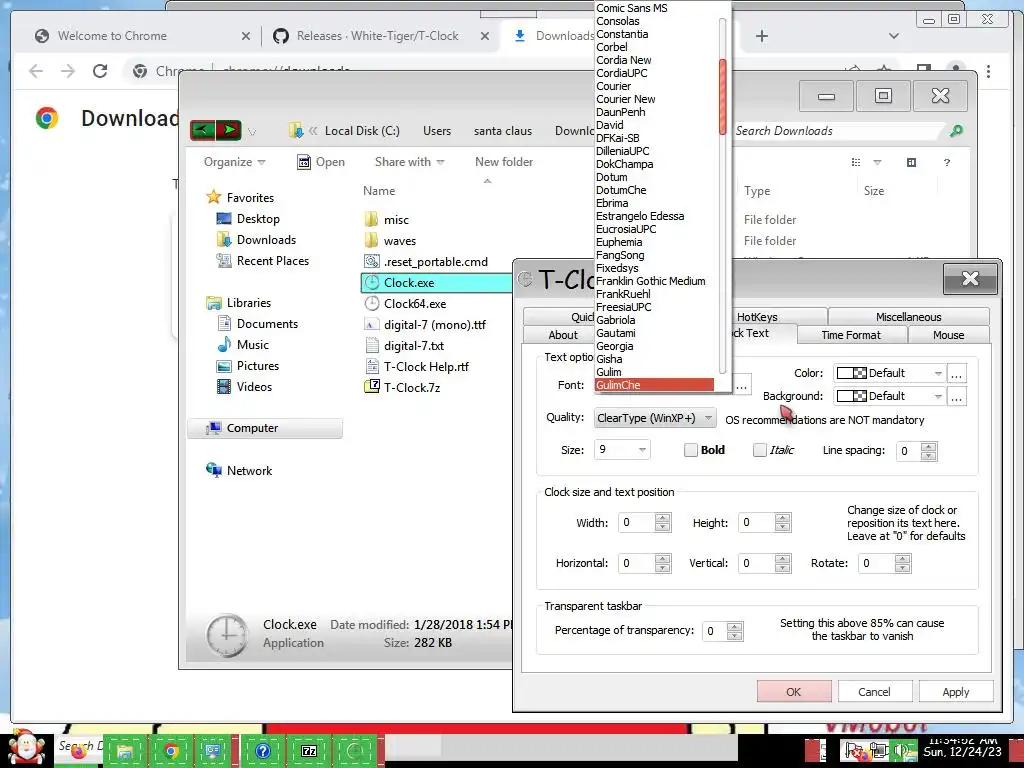Click the Cancel button
Screen dimensions: 1024x768
click(x=874, y=692)
